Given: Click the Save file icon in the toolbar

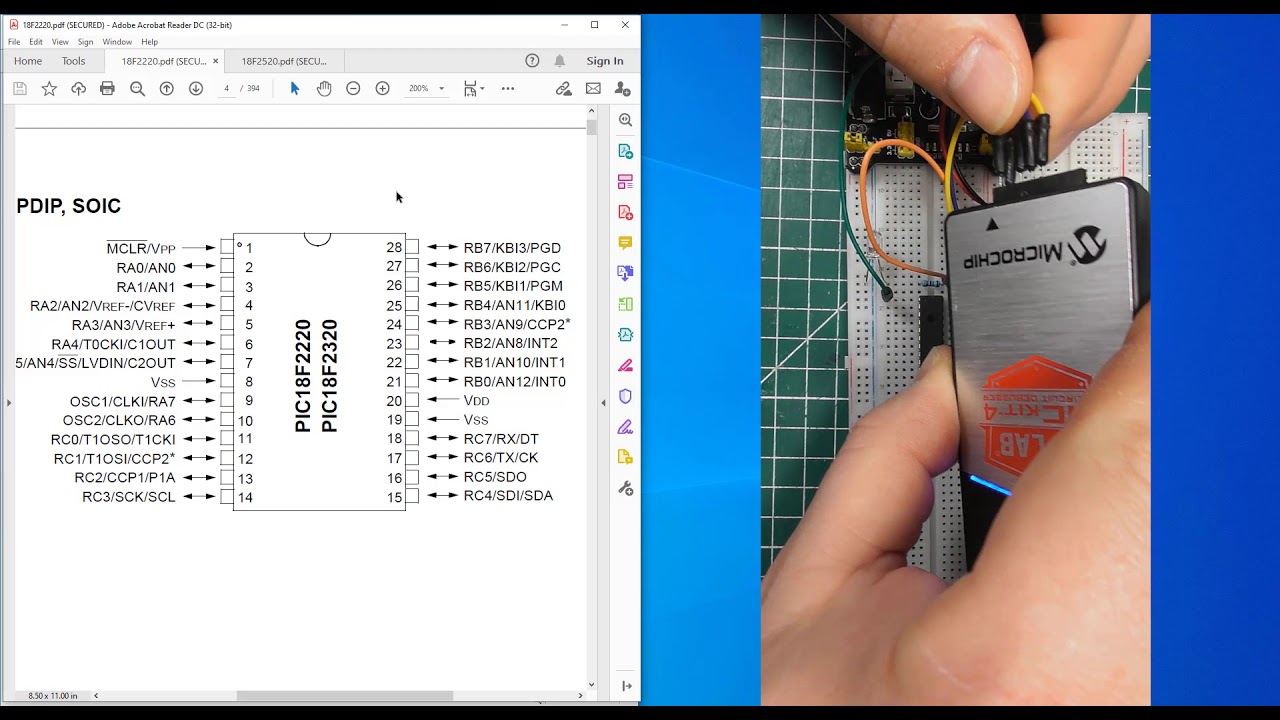Looking at the screenshot, I should pos(19,89).
